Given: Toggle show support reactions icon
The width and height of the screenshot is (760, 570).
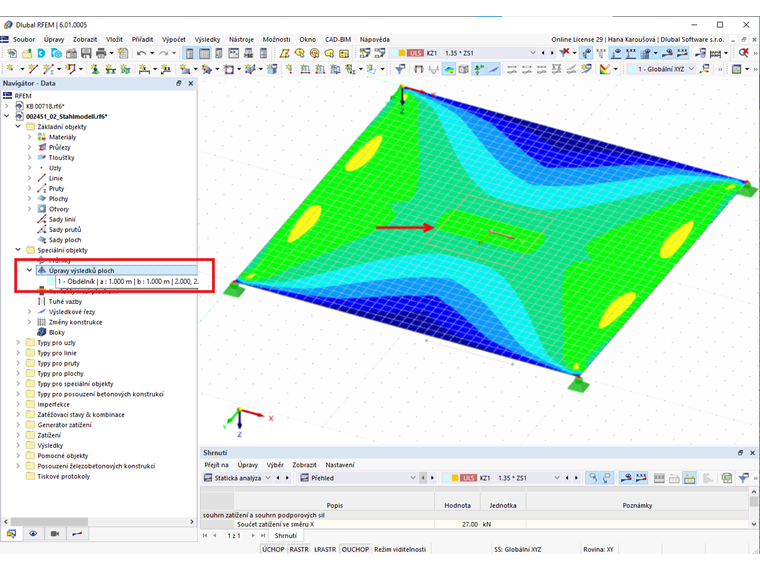Looking at the screenshot, I should pos(479,69).
